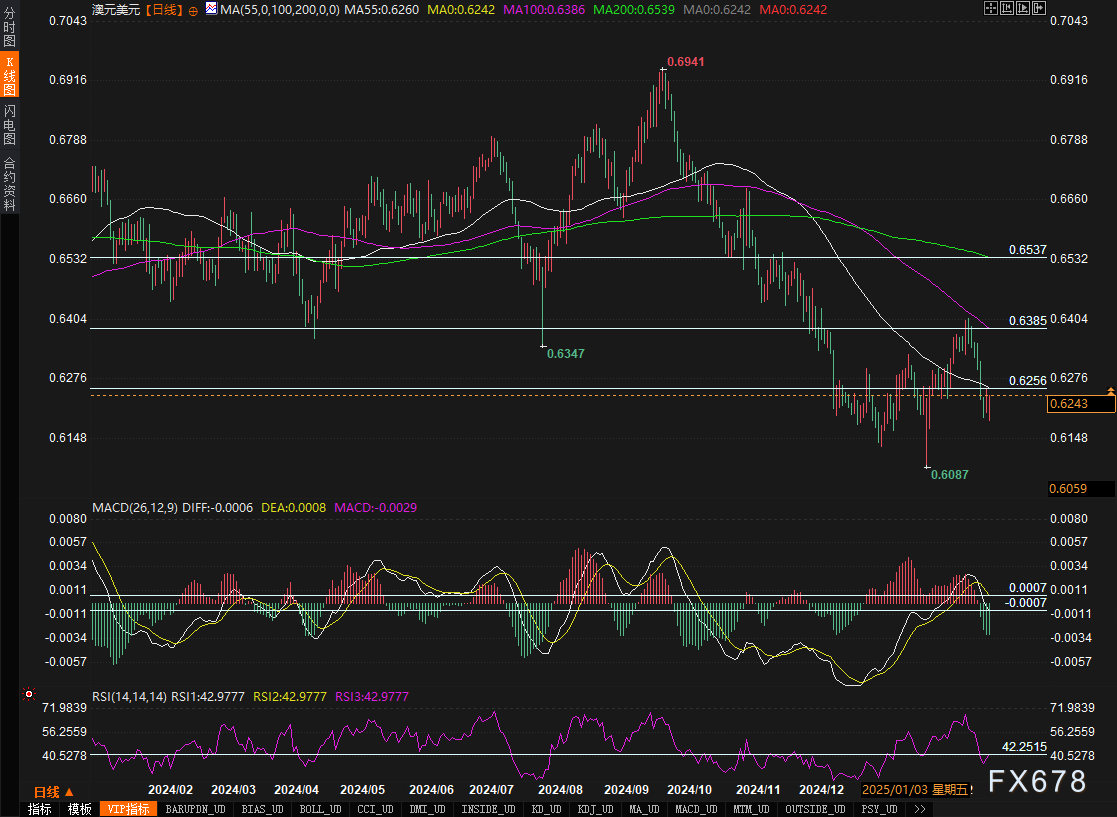Click the export arrow panel icon
Image resolution: width=1117 pixels, height=817 pixels.
[x=1039, y=9]
